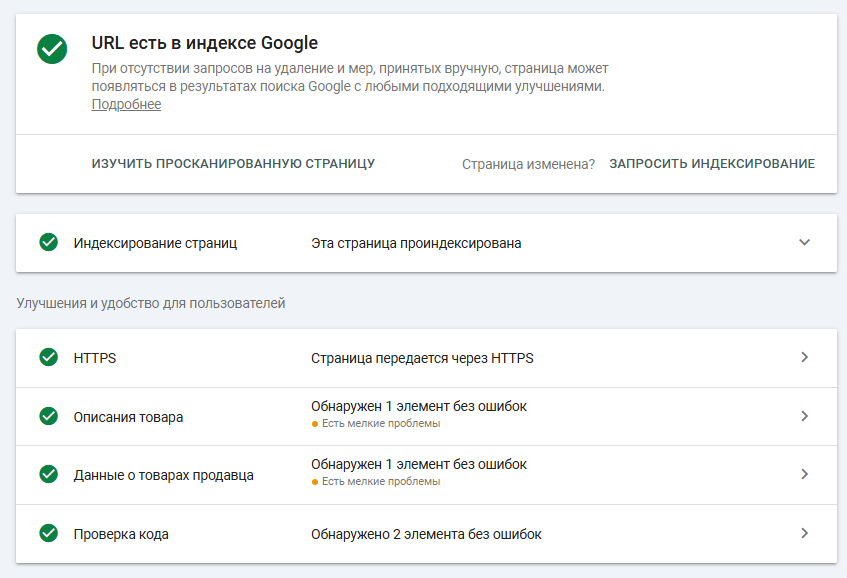The height and width of the screenshot is (578, 847).
Task: Open the Подробнее link
Action: [x=126, y=104]
